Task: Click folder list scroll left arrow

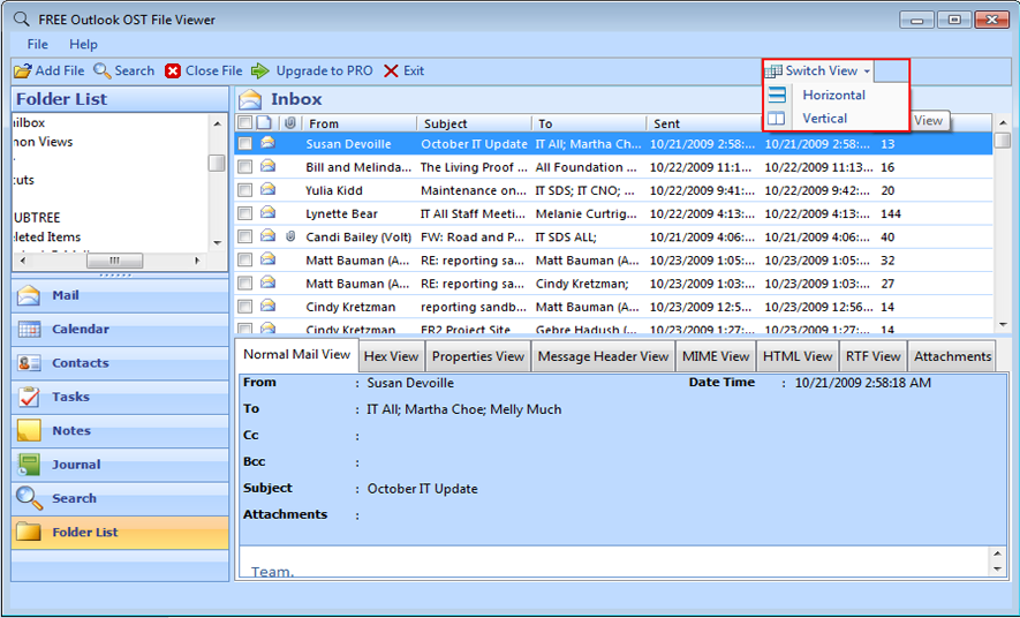Action: 23,260
